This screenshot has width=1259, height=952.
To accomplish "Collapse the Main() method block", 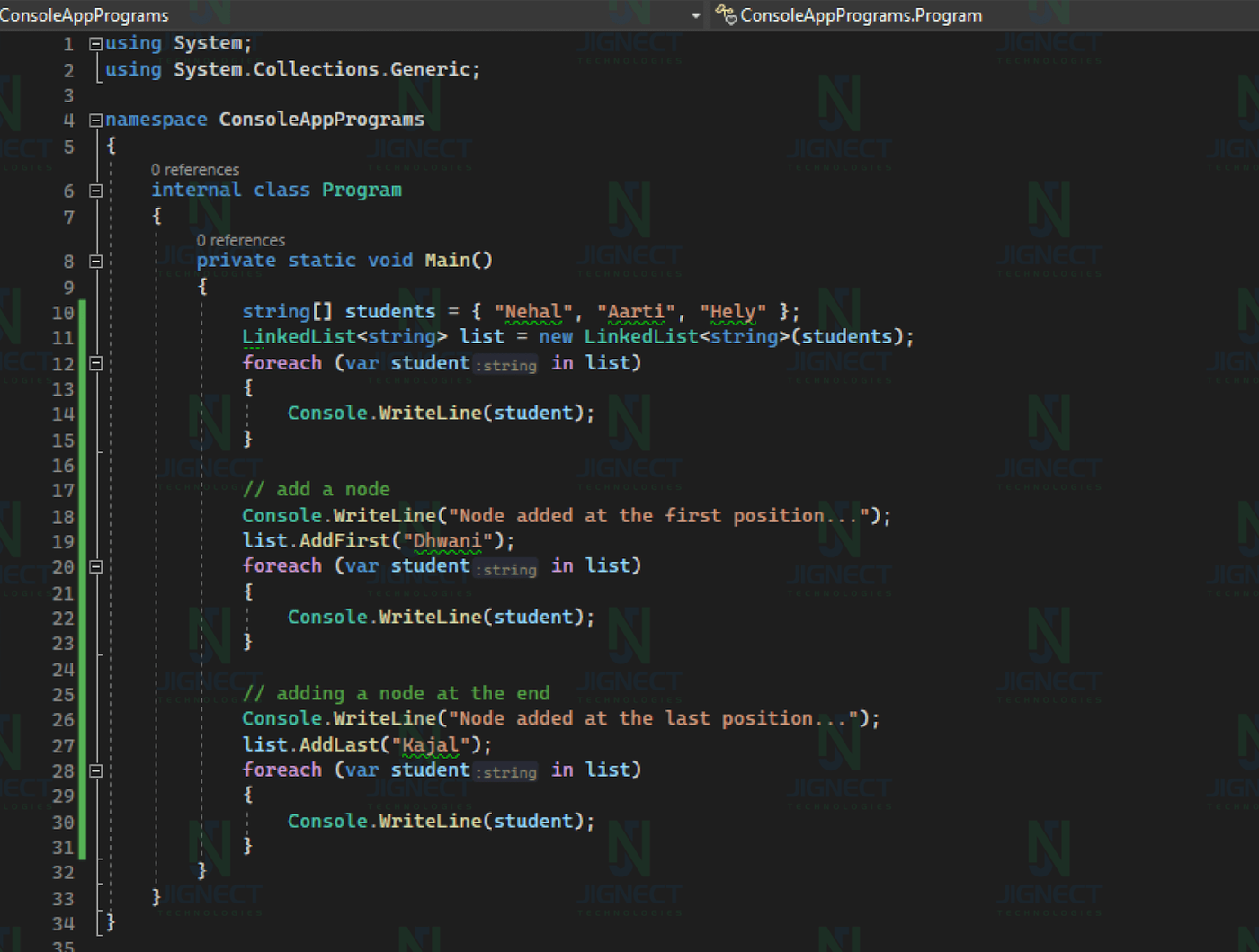I will 95,262.
